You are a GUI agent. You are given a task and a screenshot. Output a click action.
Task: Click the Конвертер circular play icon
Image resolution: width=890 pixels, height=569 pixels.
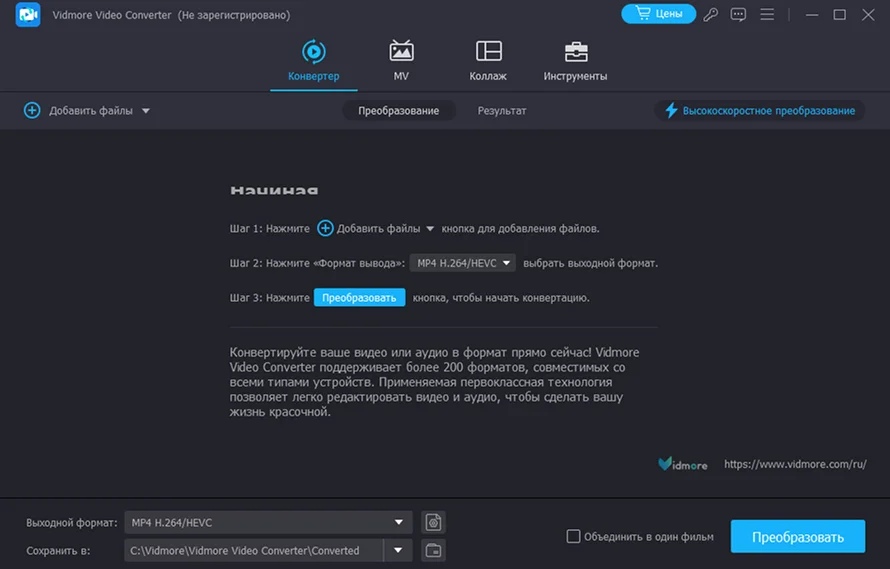pos(313,52)
